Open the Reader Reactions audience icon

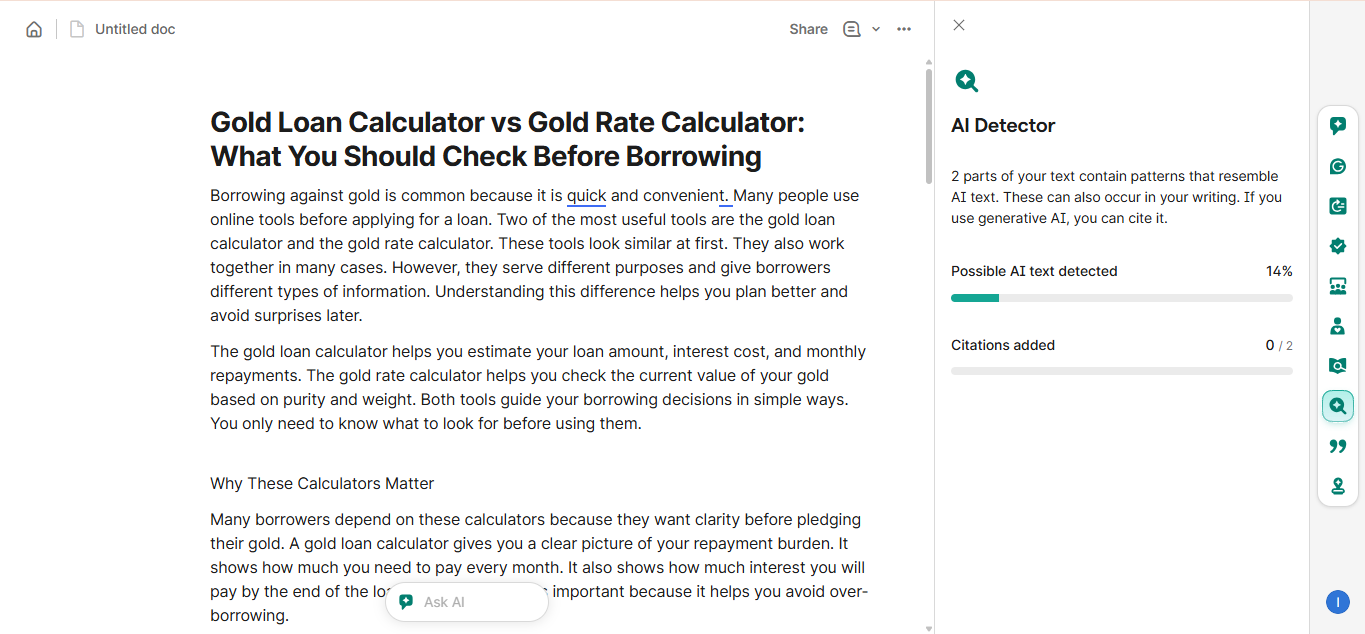tap(1338, 286)
